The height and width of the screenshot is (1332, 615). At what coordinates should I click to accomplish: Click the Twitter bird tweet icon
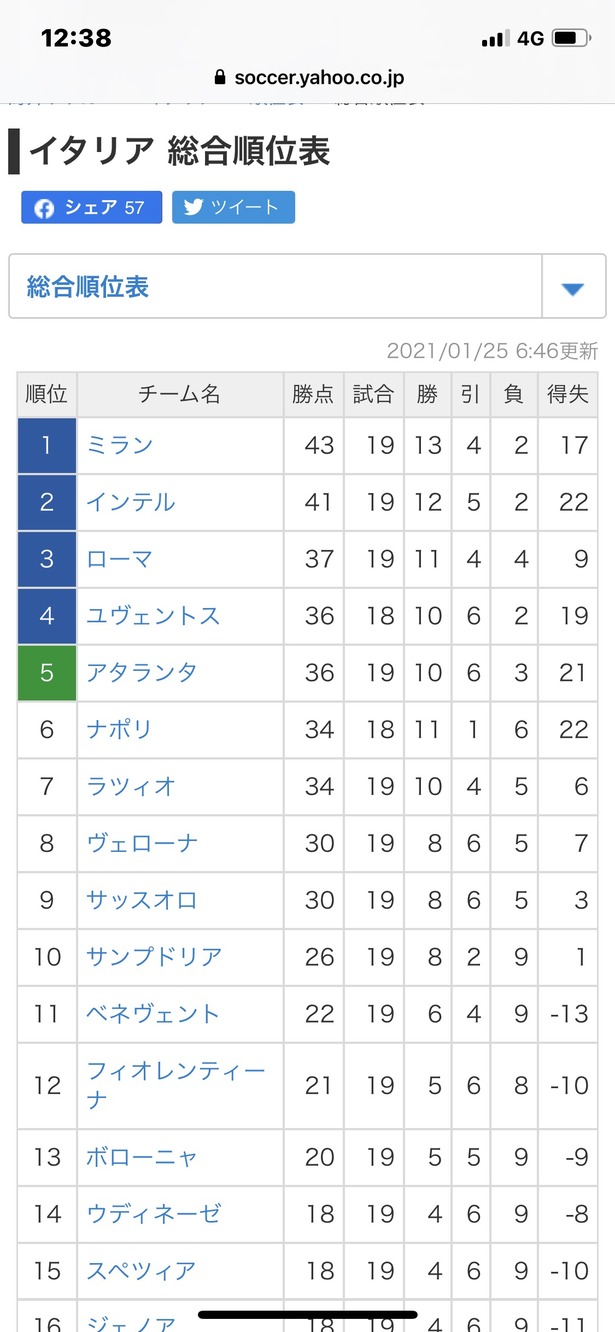pyautogui.click(x=193, y=208)
